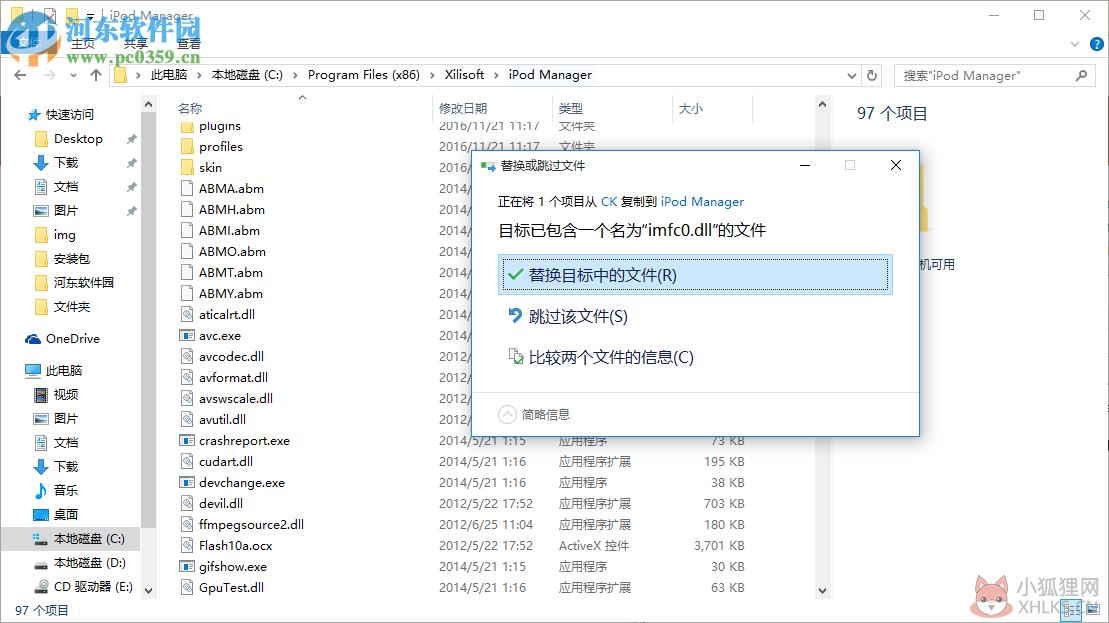Select the plugins folder
This screenshot has height=623, width=1109.
pyautogui.click(x=219, y=126)
